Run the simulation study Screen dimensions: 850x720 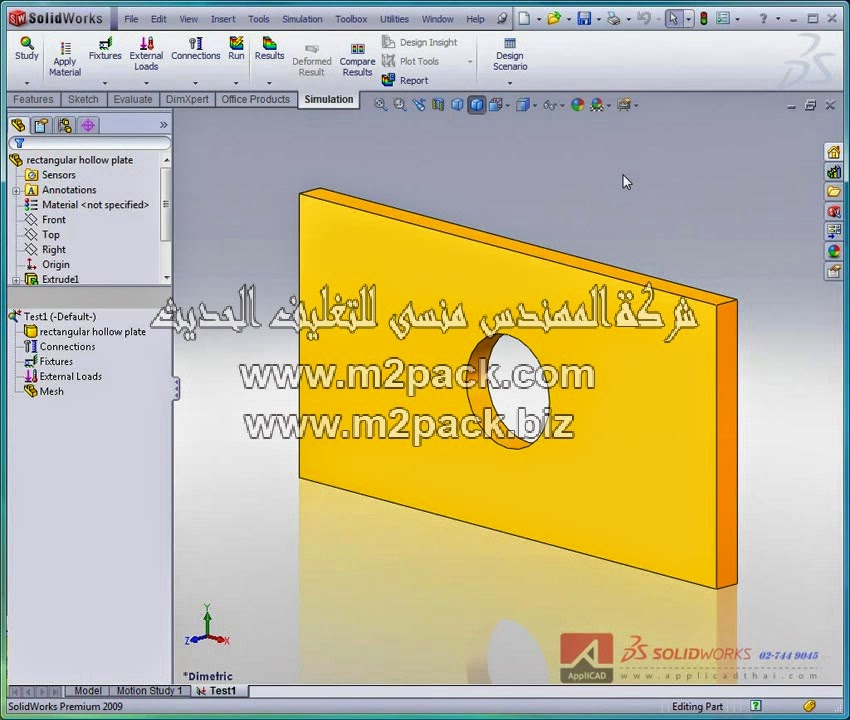[236, 48]
